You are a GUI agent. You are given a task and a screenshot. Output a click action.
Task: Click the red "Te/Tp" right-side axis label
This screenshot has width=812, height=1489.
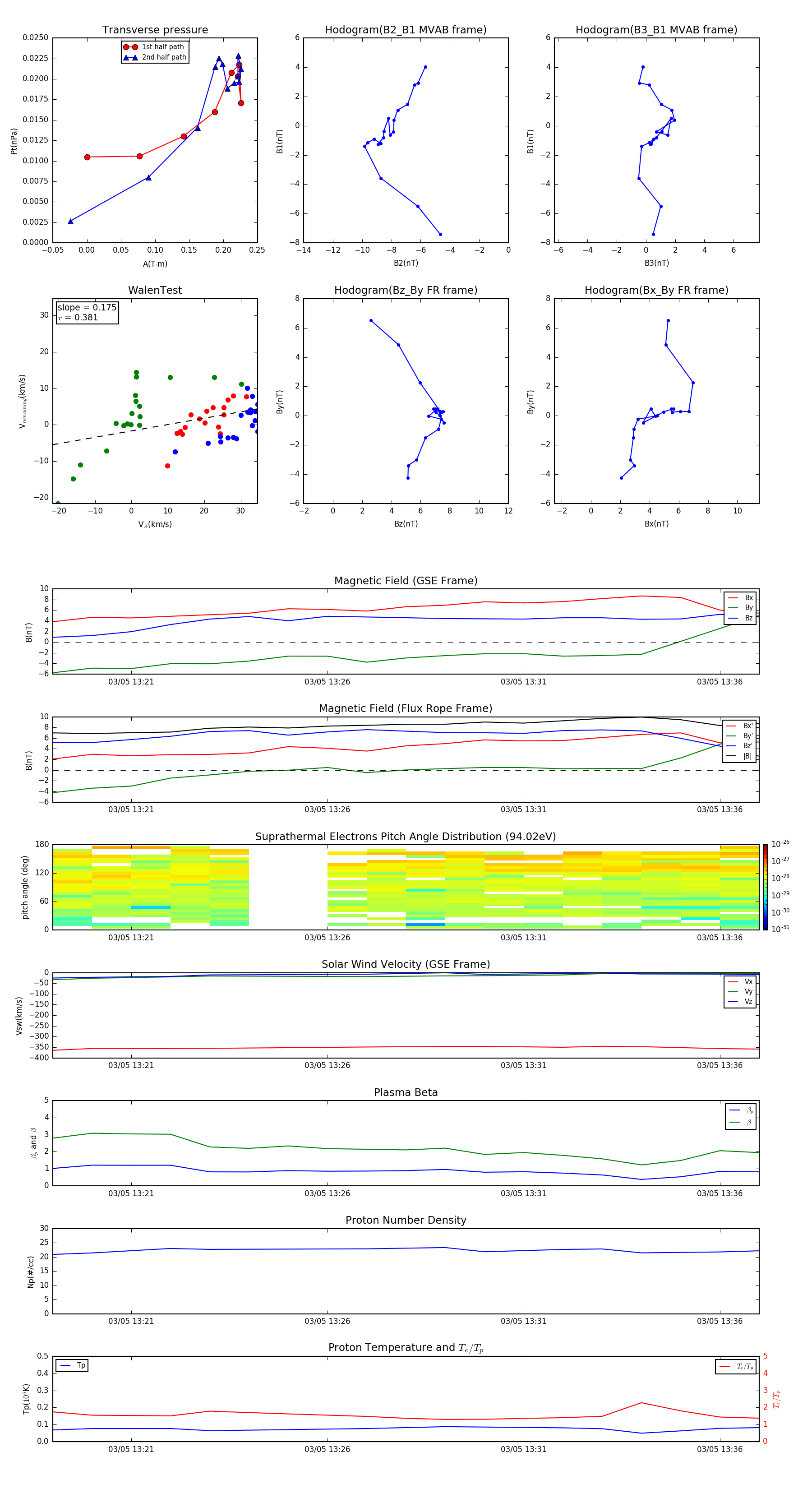pos(777,1399)
